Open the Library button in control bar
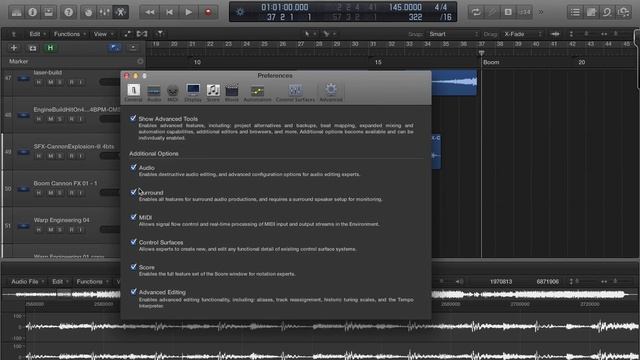The width and height of the screenshot is (640, 360). tap(17, 12)
